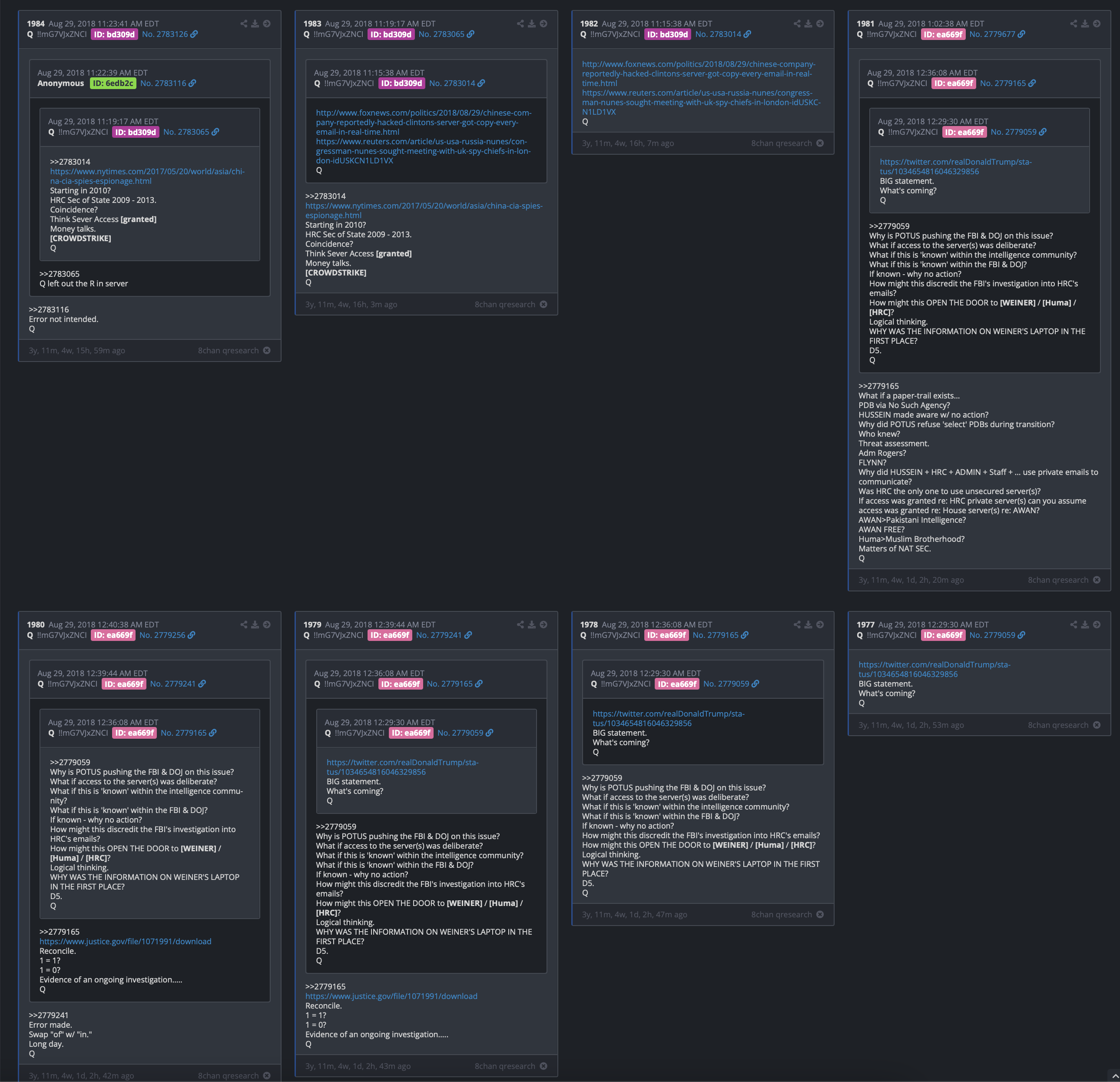
Task: Share post 1982 via the share icon
Action: [797, 23]
